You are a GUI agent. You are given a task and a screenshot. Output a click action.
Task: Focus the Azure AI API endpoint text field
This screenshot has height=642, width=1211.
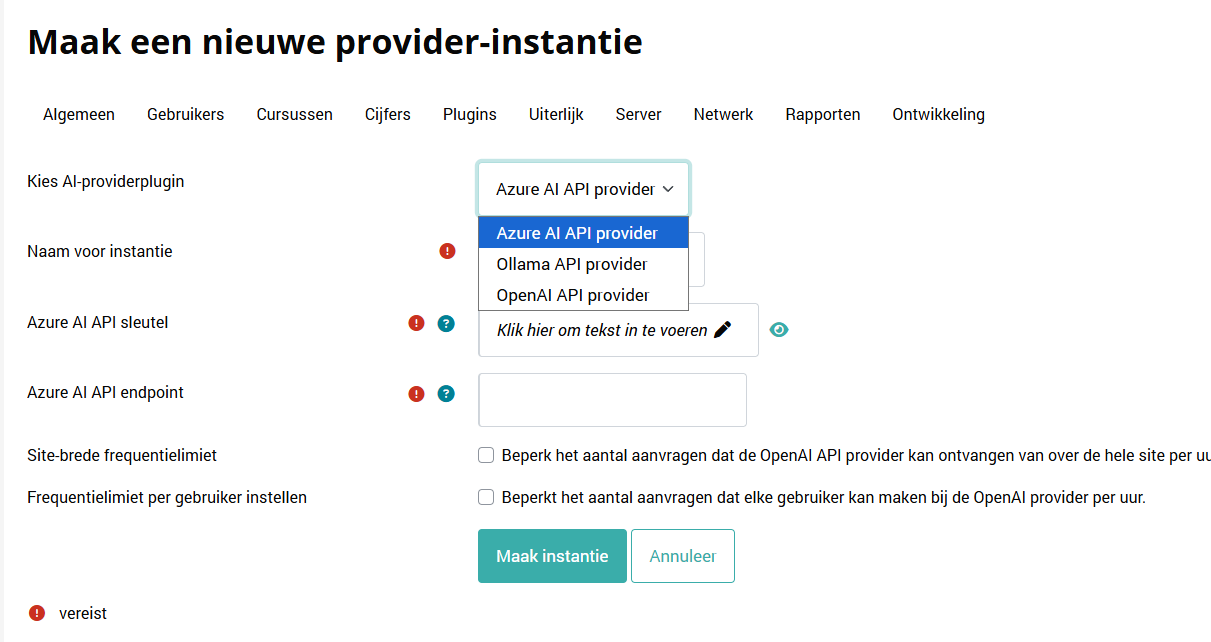pos(612,400)
